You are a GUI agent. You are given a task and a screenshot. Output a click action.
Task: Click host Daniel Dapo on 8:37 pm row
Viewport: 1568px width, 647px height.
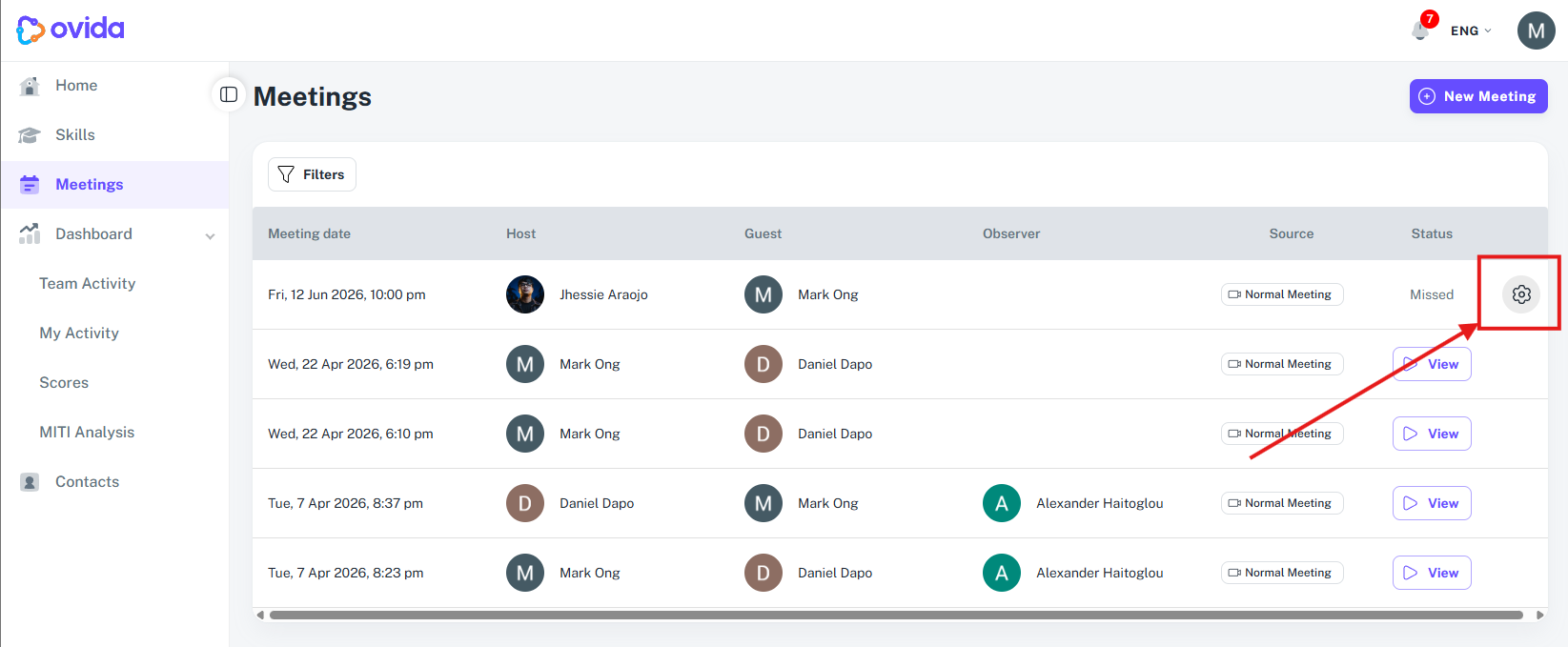(597, 503)
